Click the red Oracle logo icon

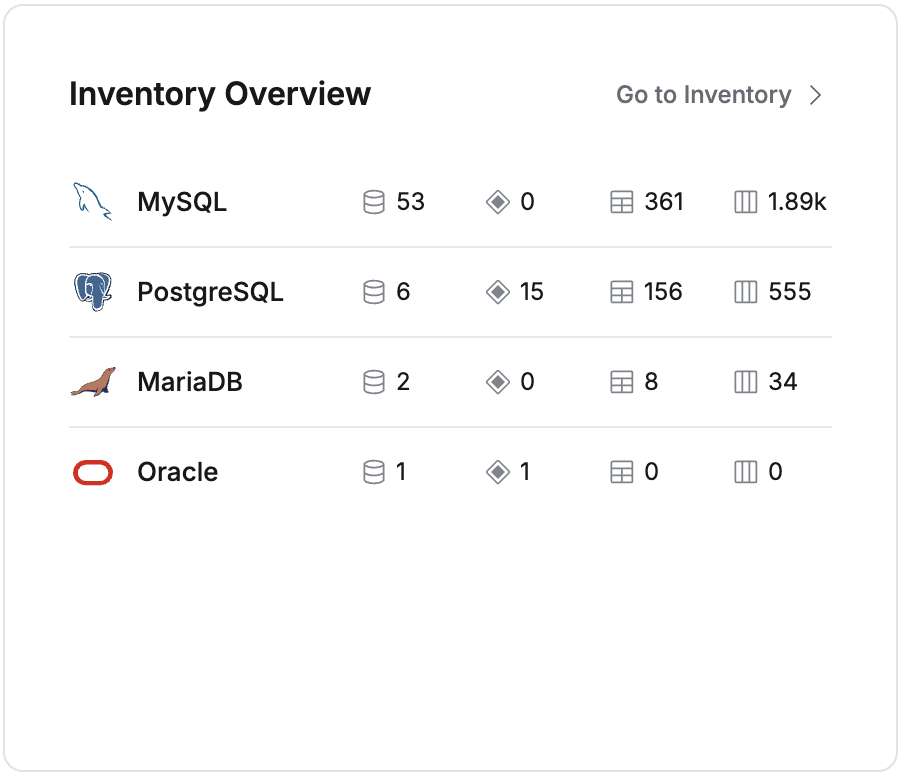(92, 472)
